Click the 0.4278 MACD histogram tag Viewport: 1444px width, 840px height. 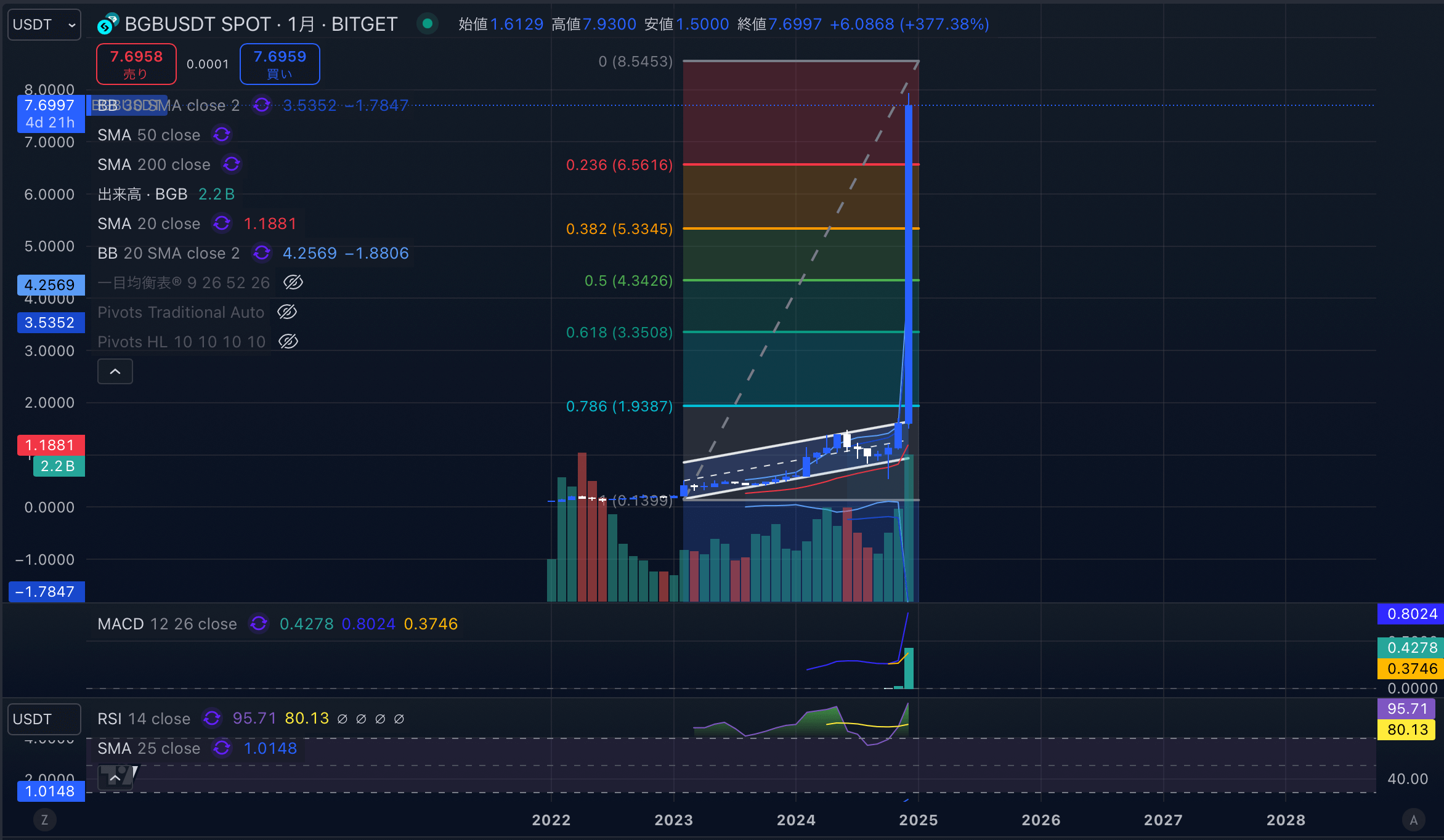pyautogui.click(x=1411, y=648)
